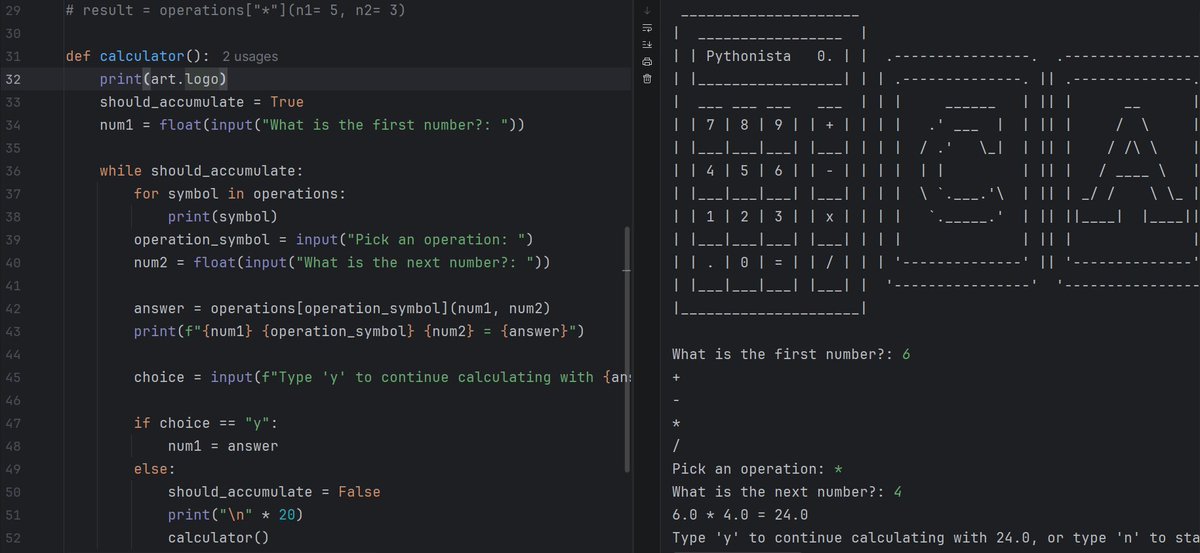Click the Scroll to End console icon
Image resolution: width=1200 pixels, height=553 pixels.
(x=647, y=44)
